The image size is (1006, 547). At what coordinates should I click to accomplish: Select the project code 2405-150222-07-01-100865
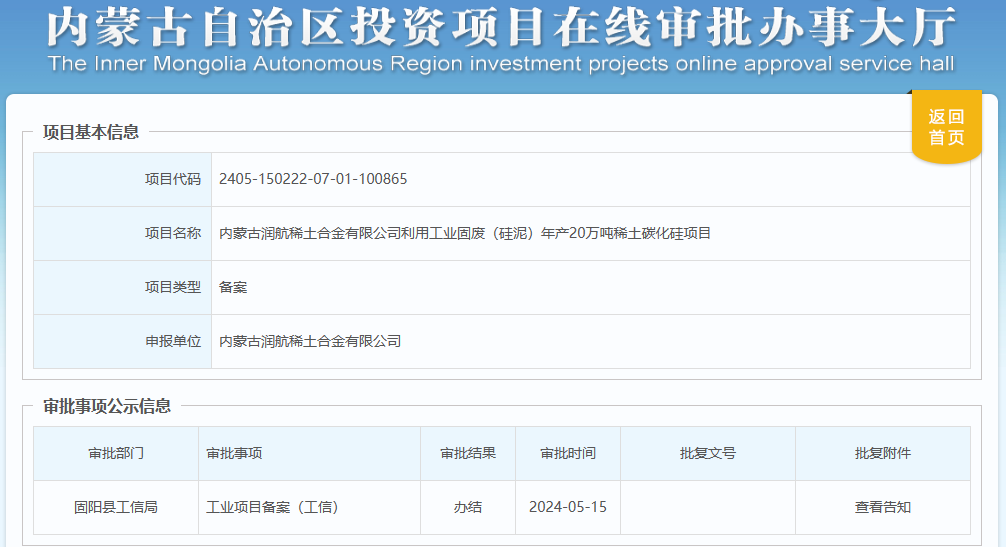click(313, 179)
